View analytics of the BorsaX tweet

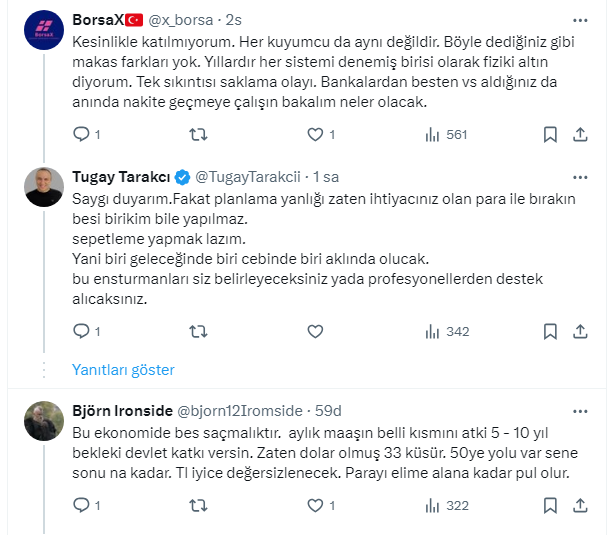(x=433, y=135)
